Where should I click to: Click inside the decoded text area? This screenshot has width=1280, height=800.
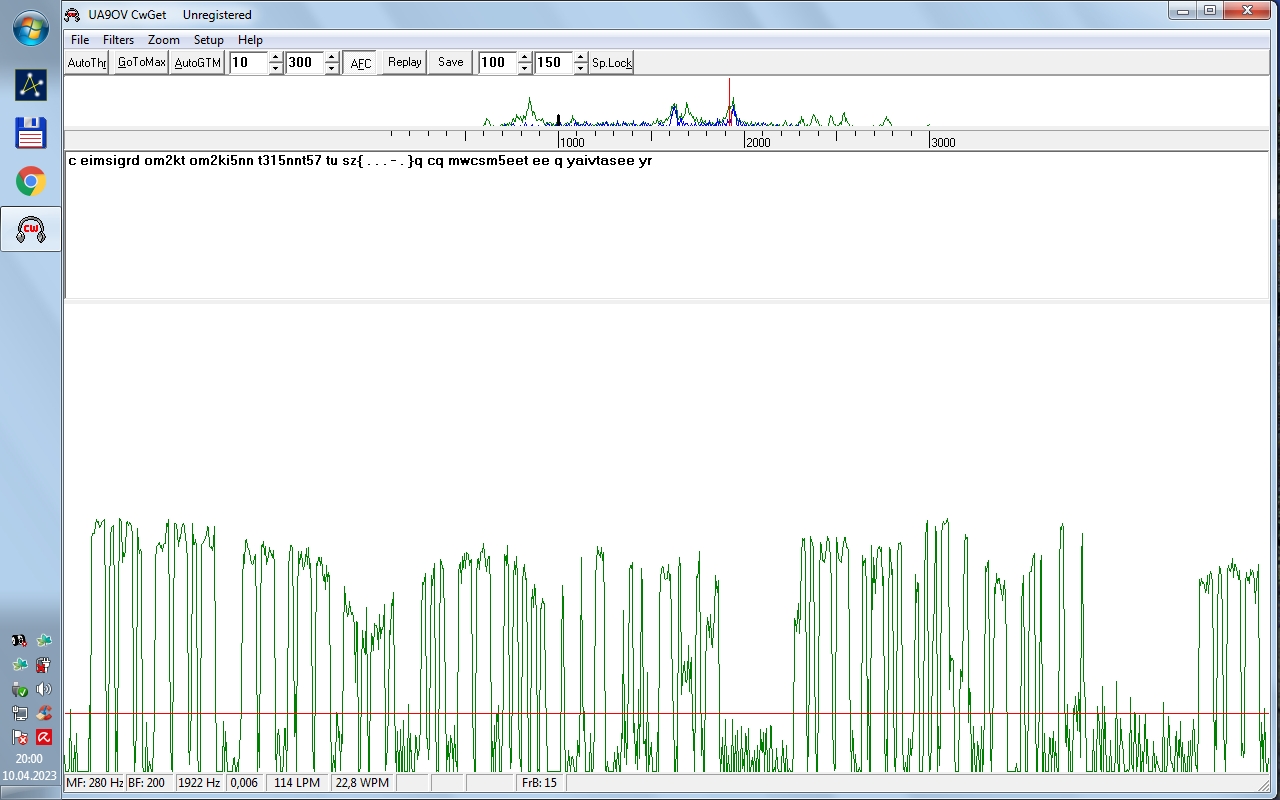(660, 230)
